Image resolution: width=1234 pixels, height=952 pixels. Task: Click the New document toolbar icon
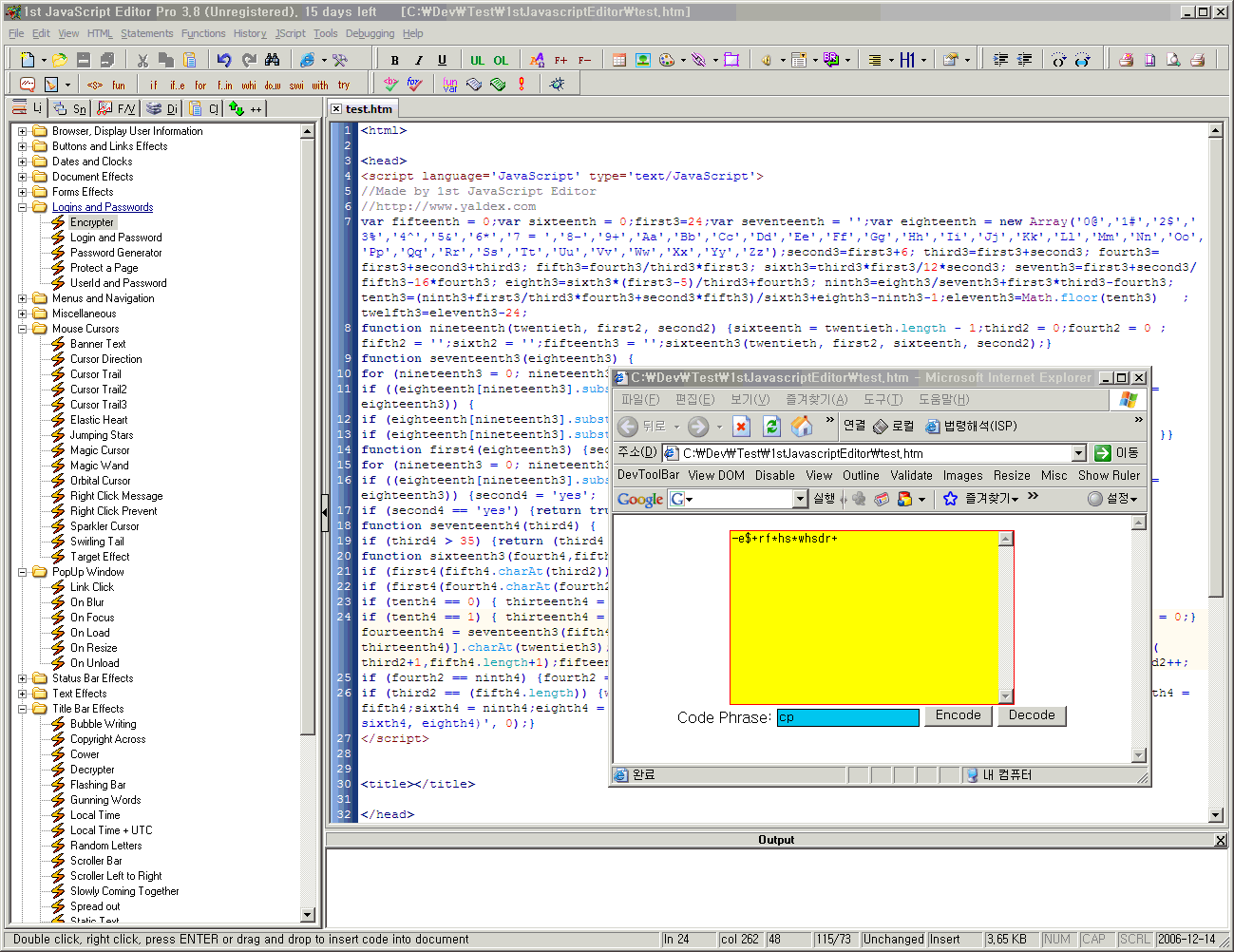tap(26, 60)
